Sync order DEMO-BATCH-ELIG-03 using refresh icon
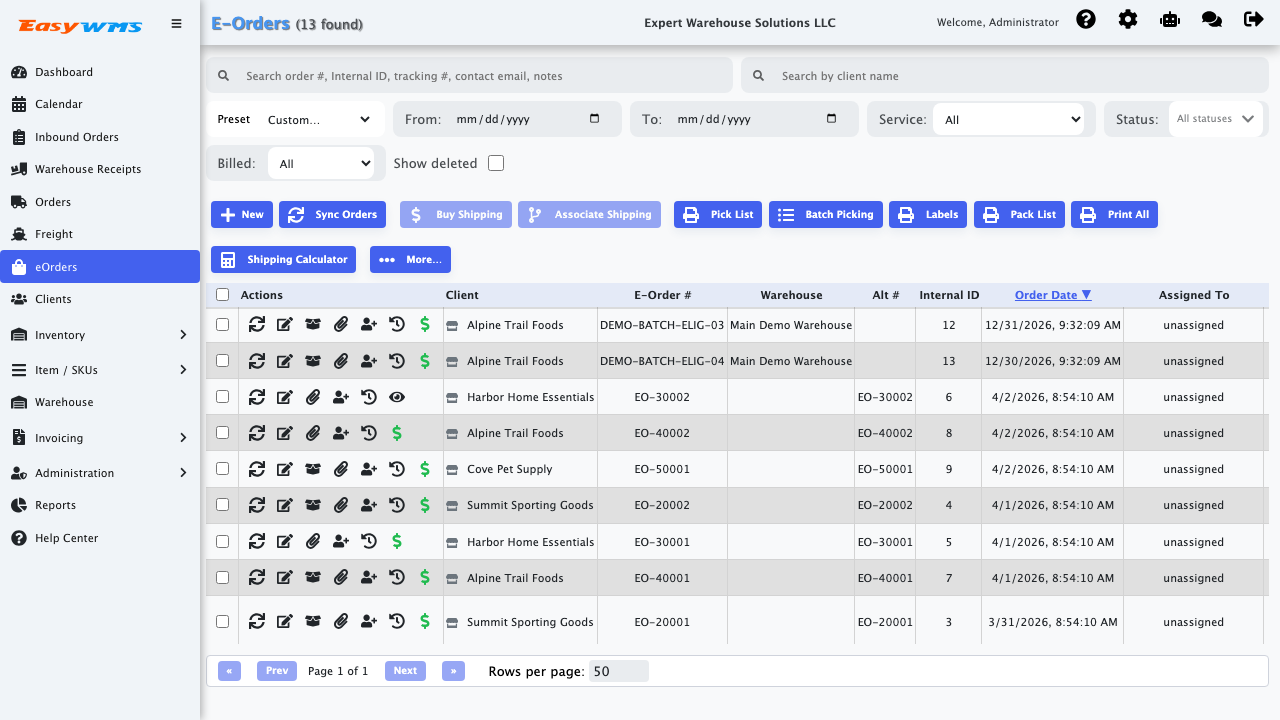Screen dimensions: 1280x720 click(257, 324)
